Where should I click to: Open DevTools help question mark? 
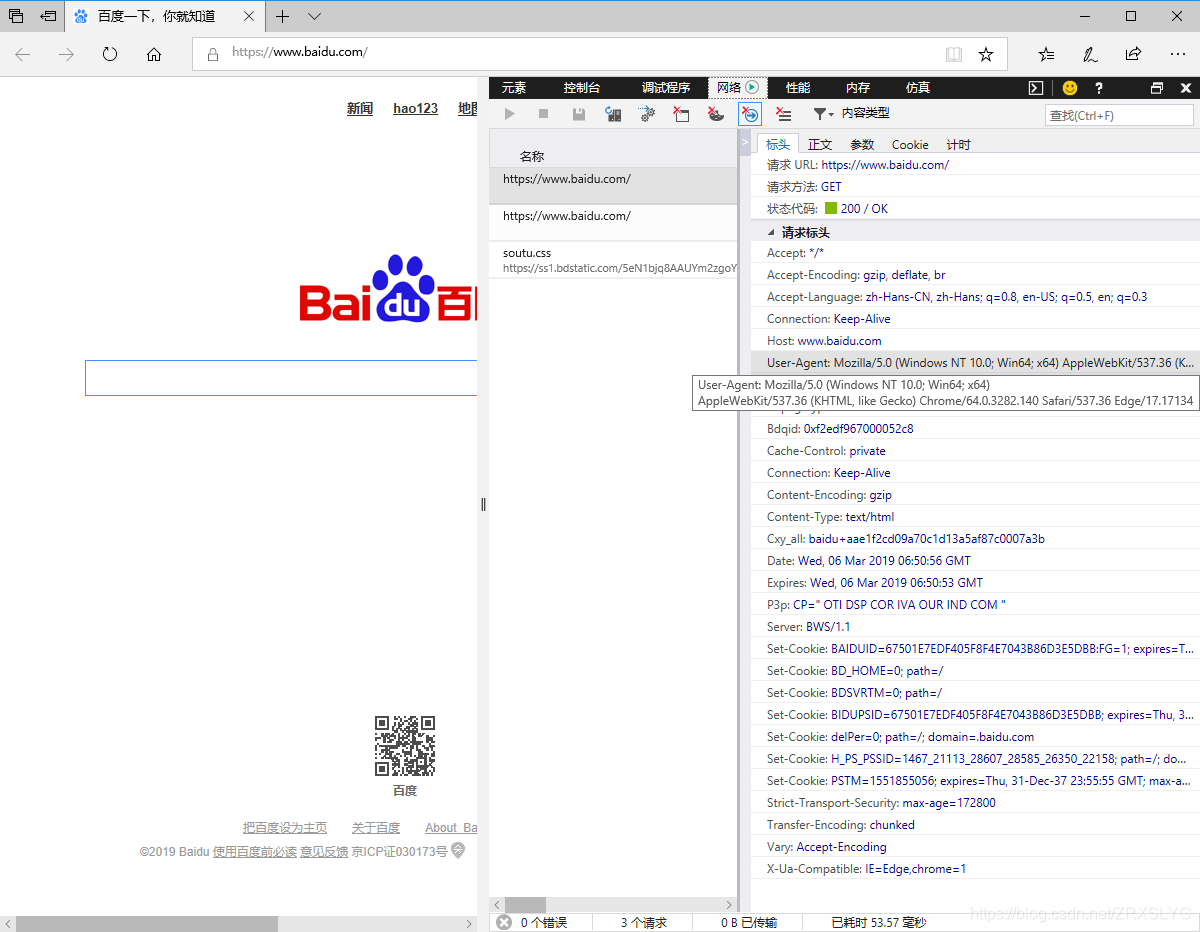point(1099,88)
